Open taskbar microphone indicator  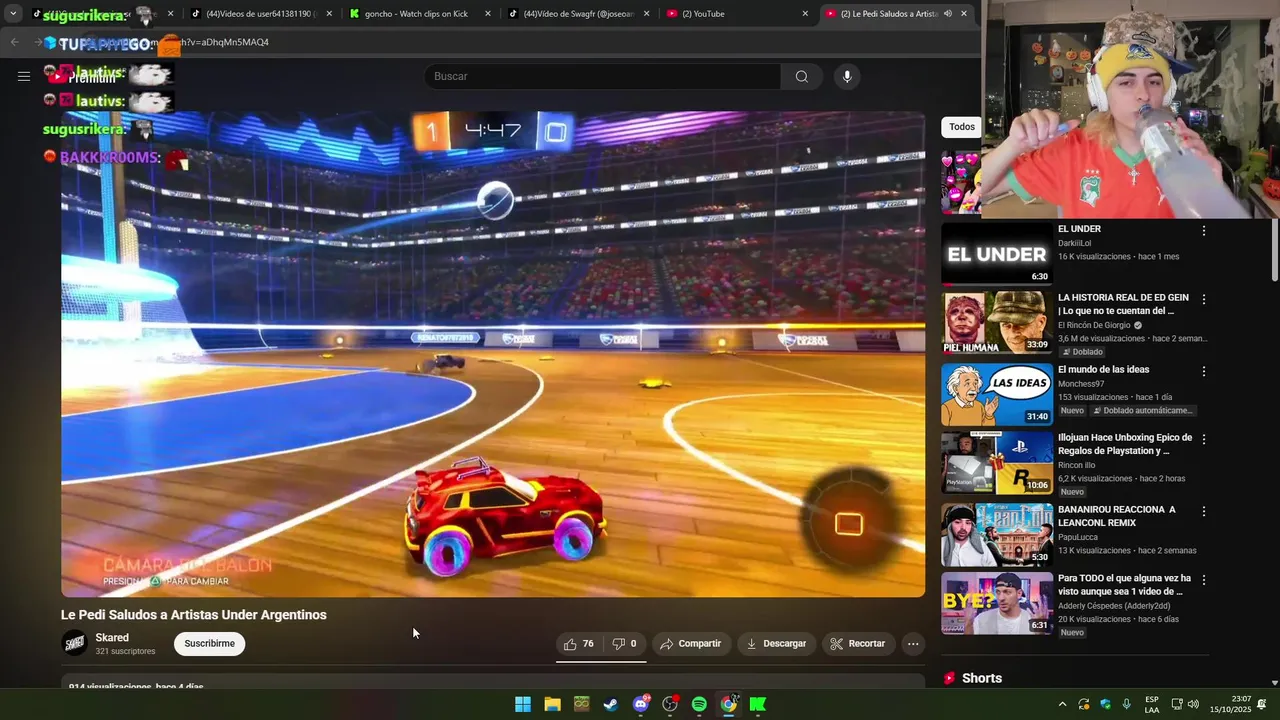click(x=1127, y=704)
